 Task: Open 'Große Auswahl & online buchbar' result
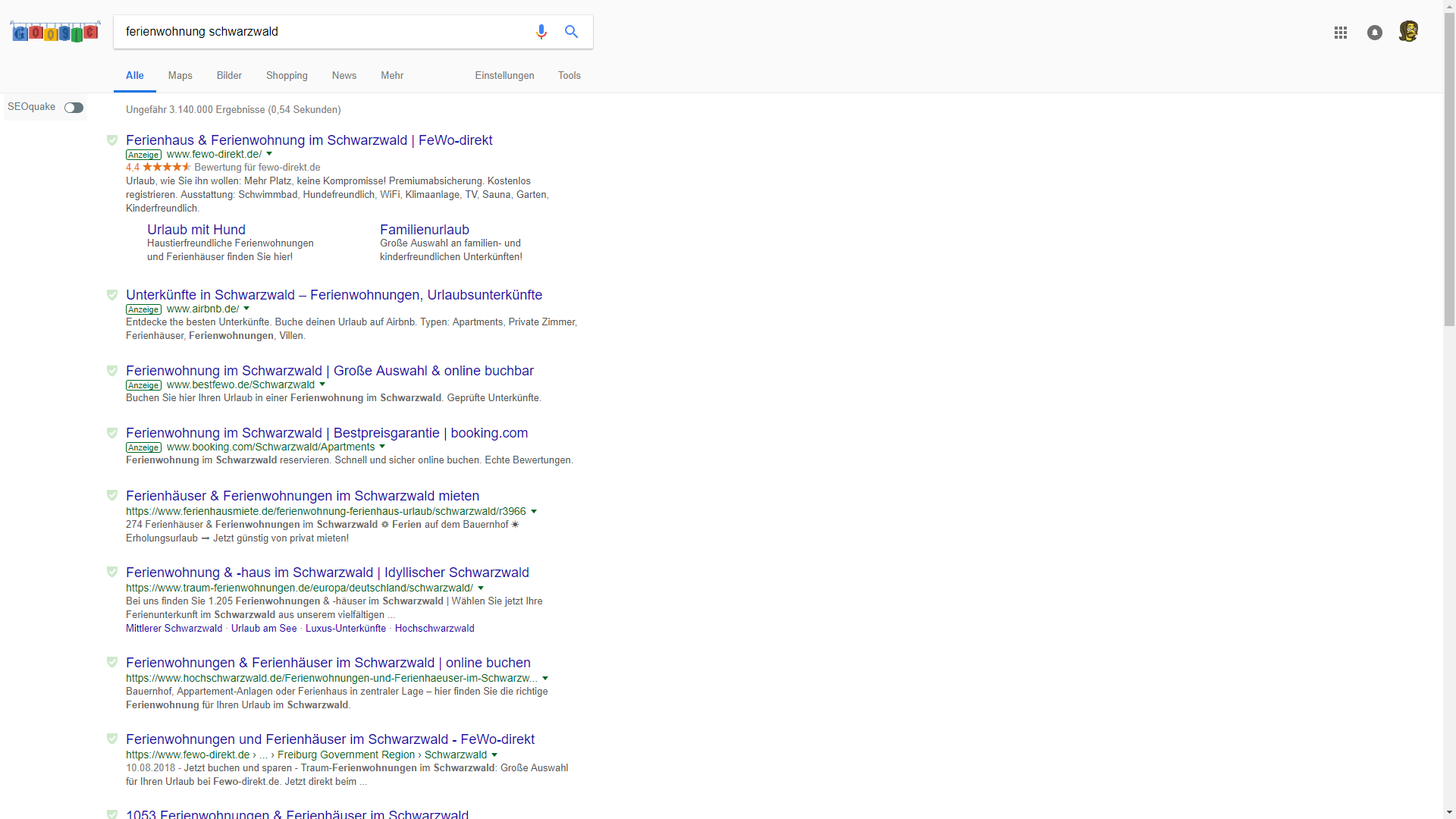(330, 371)
